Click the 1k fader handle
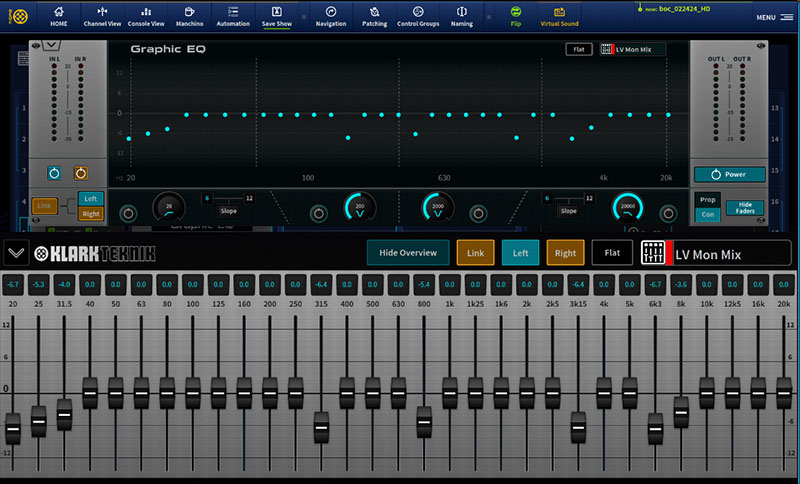The height and width of the screenshot is (484, 800). (x=449, y=393)
